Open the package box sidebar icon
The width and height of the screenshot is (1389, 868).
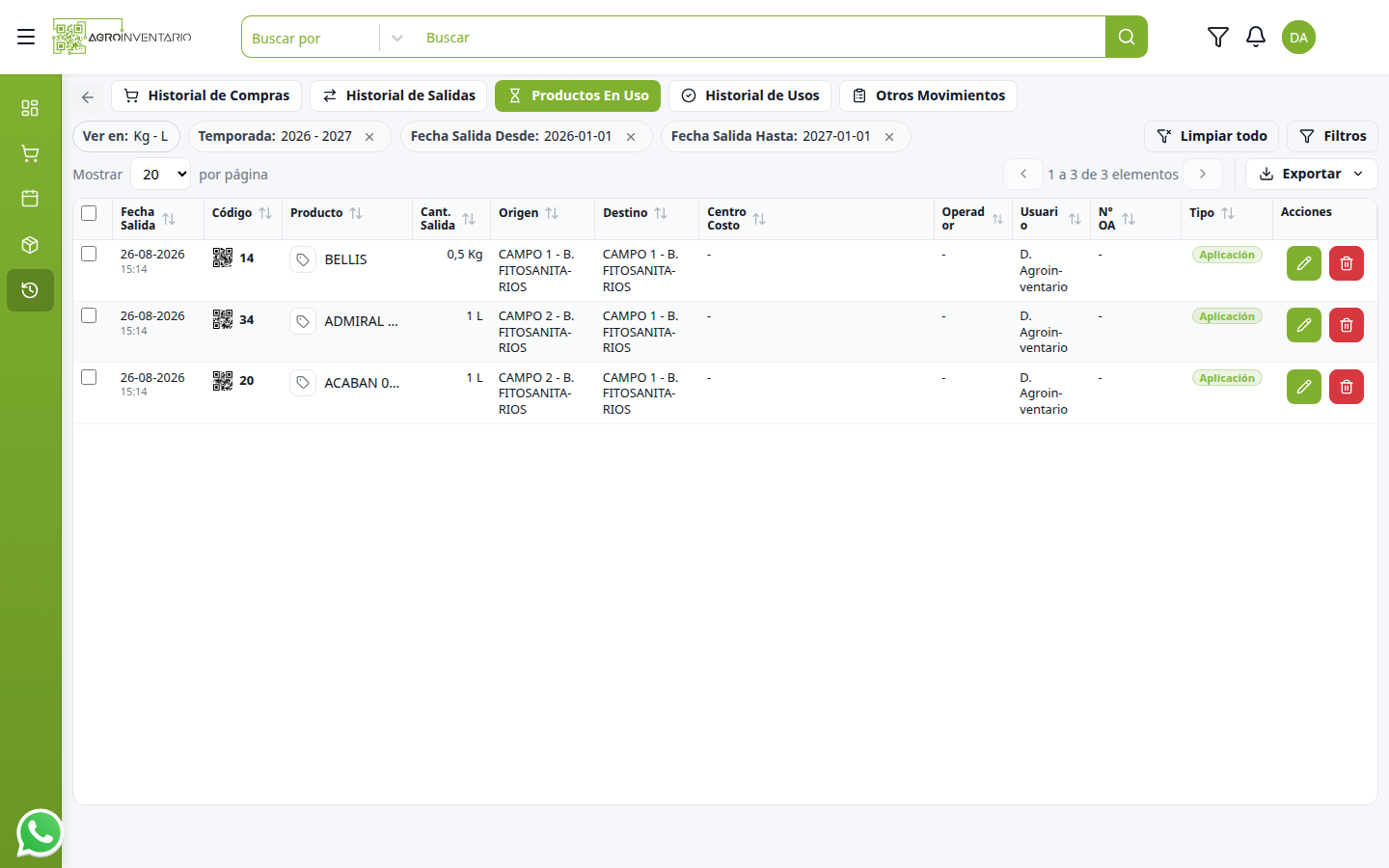click(30, 245)
